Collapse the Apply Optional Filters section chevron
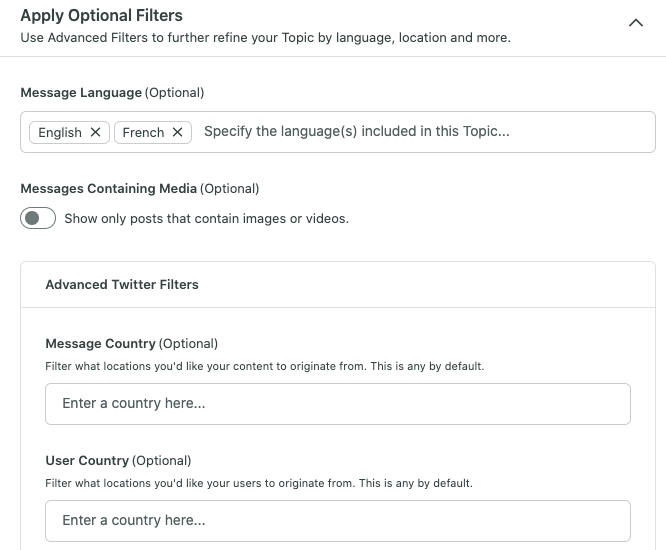Screen dimensions: 666x550 click(x=635, y=23)
